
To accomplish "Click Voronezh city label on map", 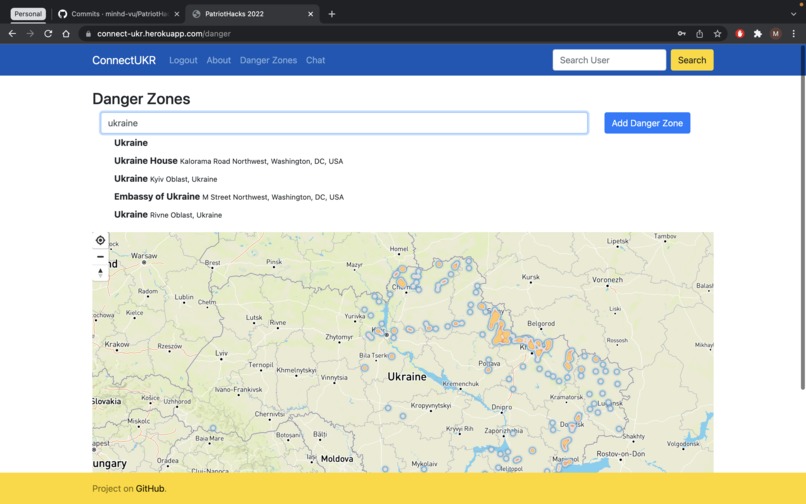I will click(x=607, y=280).
